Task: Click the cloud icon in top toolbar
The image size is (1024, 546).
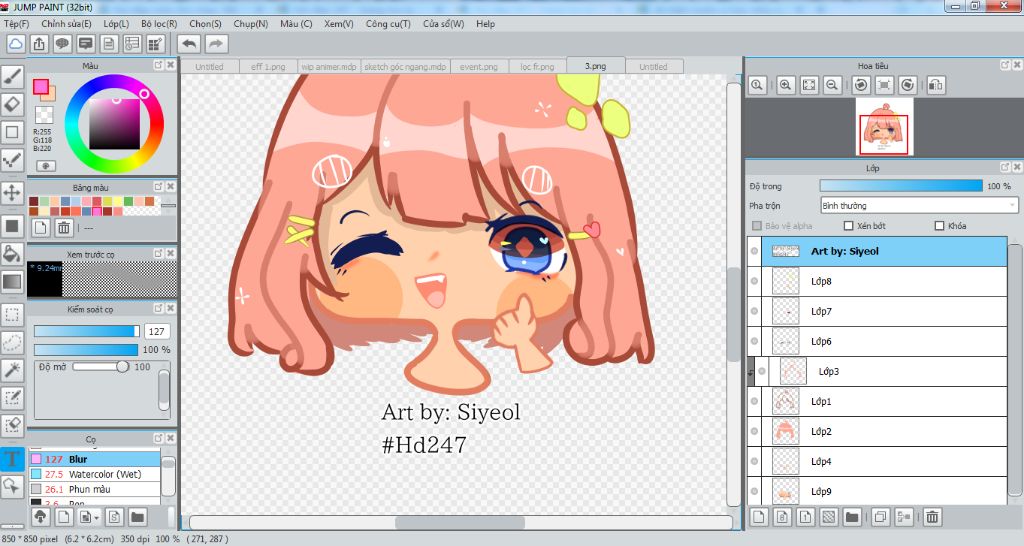Action: pyautogui.click(x=16, y=44)
